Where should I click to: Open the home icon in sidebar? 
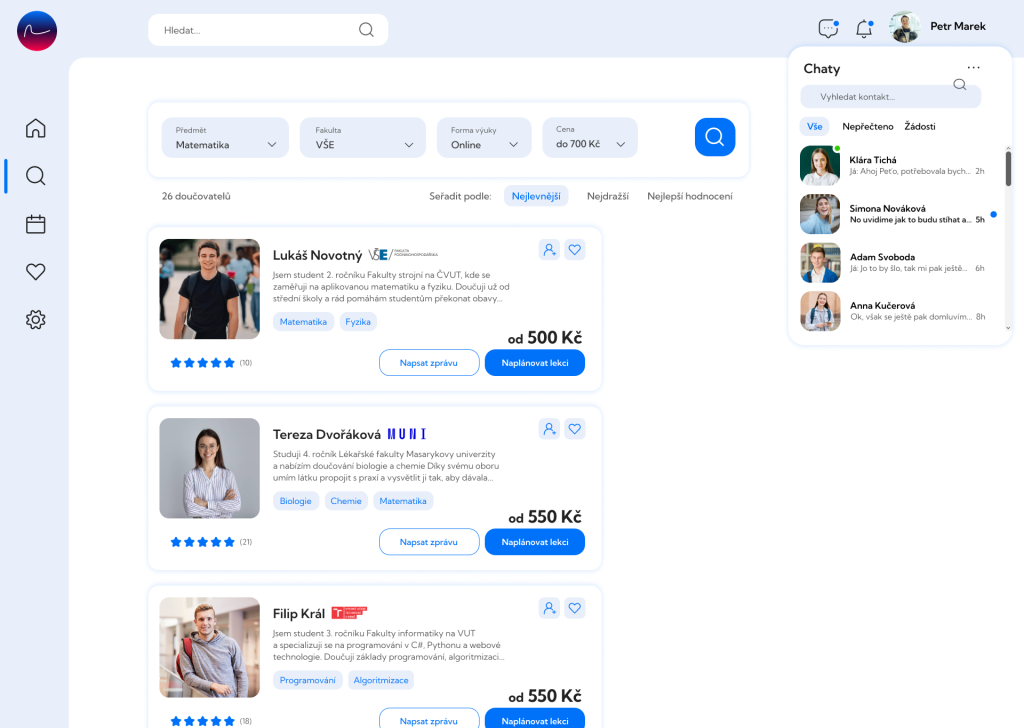[36, 128]
